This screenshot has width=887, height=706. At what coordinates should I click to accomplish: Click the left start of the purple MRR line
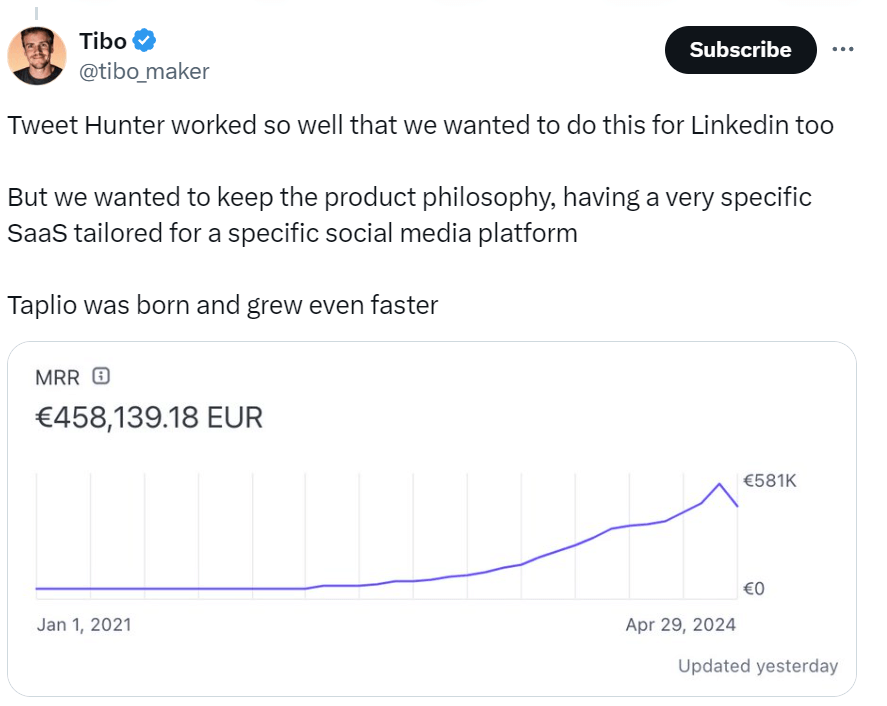tap(37, 588)
